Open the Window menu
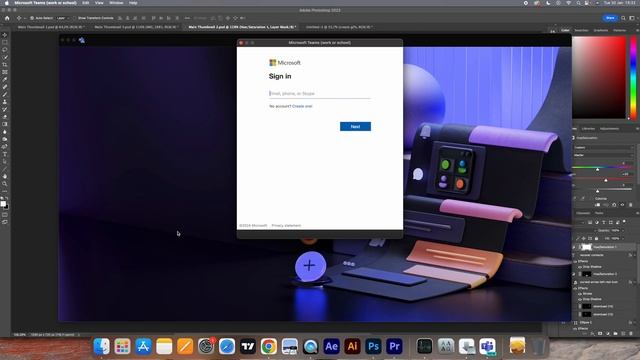Image resolution: width=640 pixels, height=360 pixels. (116, 3)
